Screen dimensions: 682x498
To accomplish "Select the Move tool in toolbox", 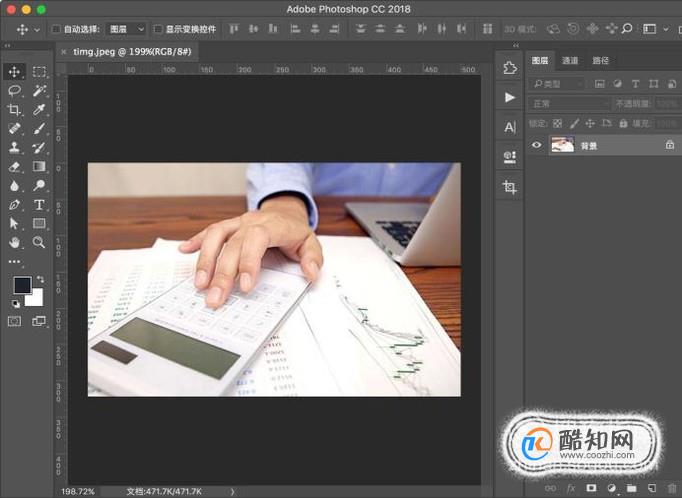I will click(x=14, y=71).
